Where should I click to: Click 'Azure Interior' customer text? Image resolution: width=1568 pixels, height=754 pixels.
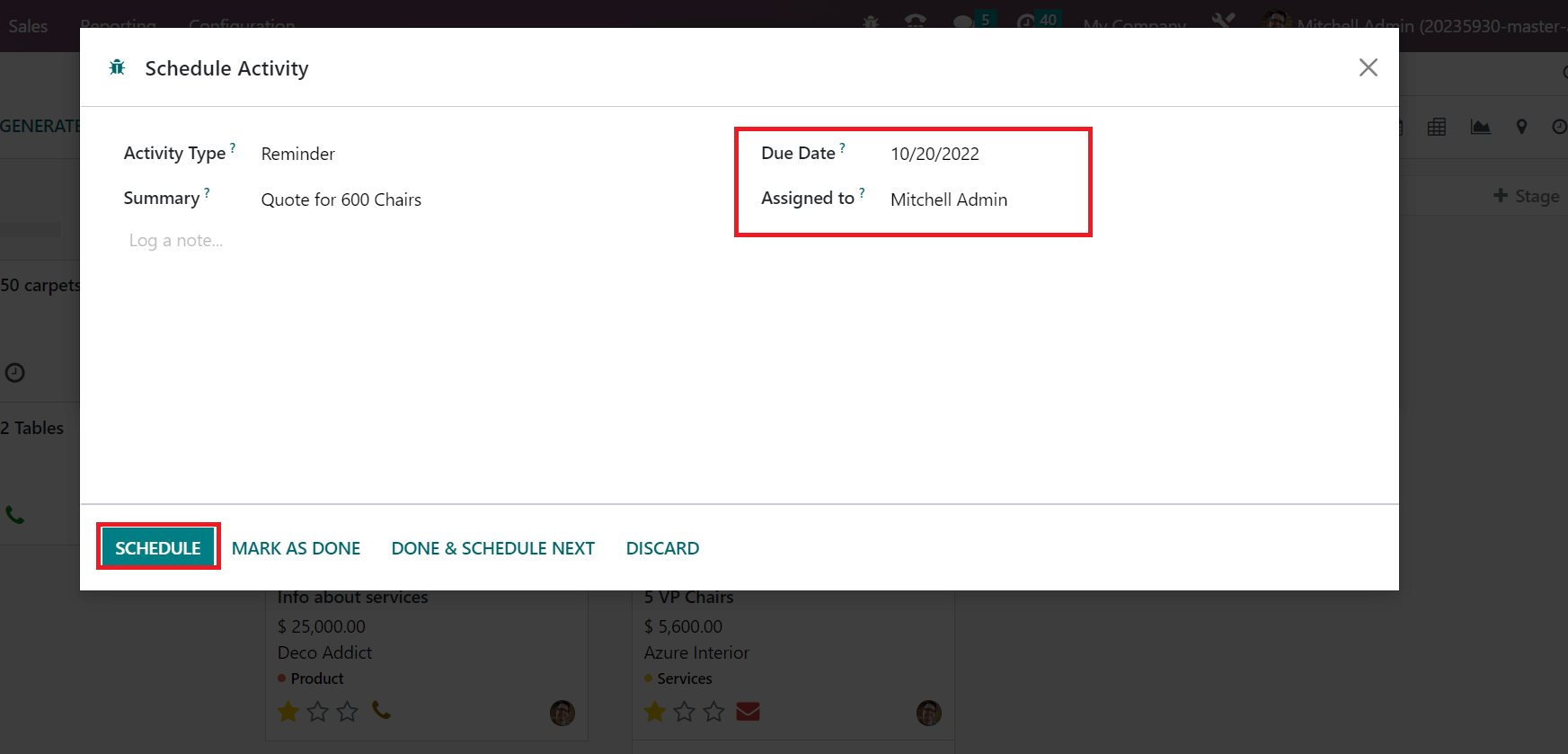(696, 652)
